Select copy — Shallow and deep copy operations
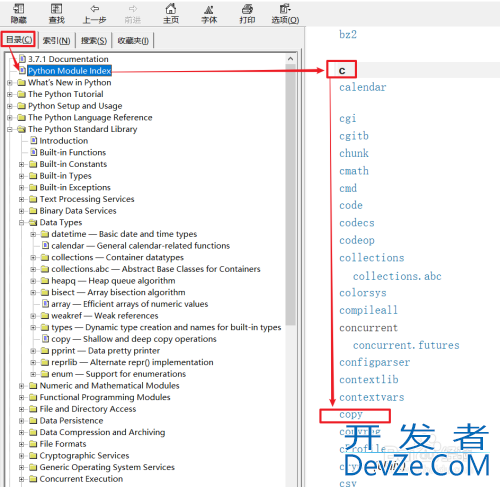The height and width of the screenshot is (487, 500). click(134, 339)
